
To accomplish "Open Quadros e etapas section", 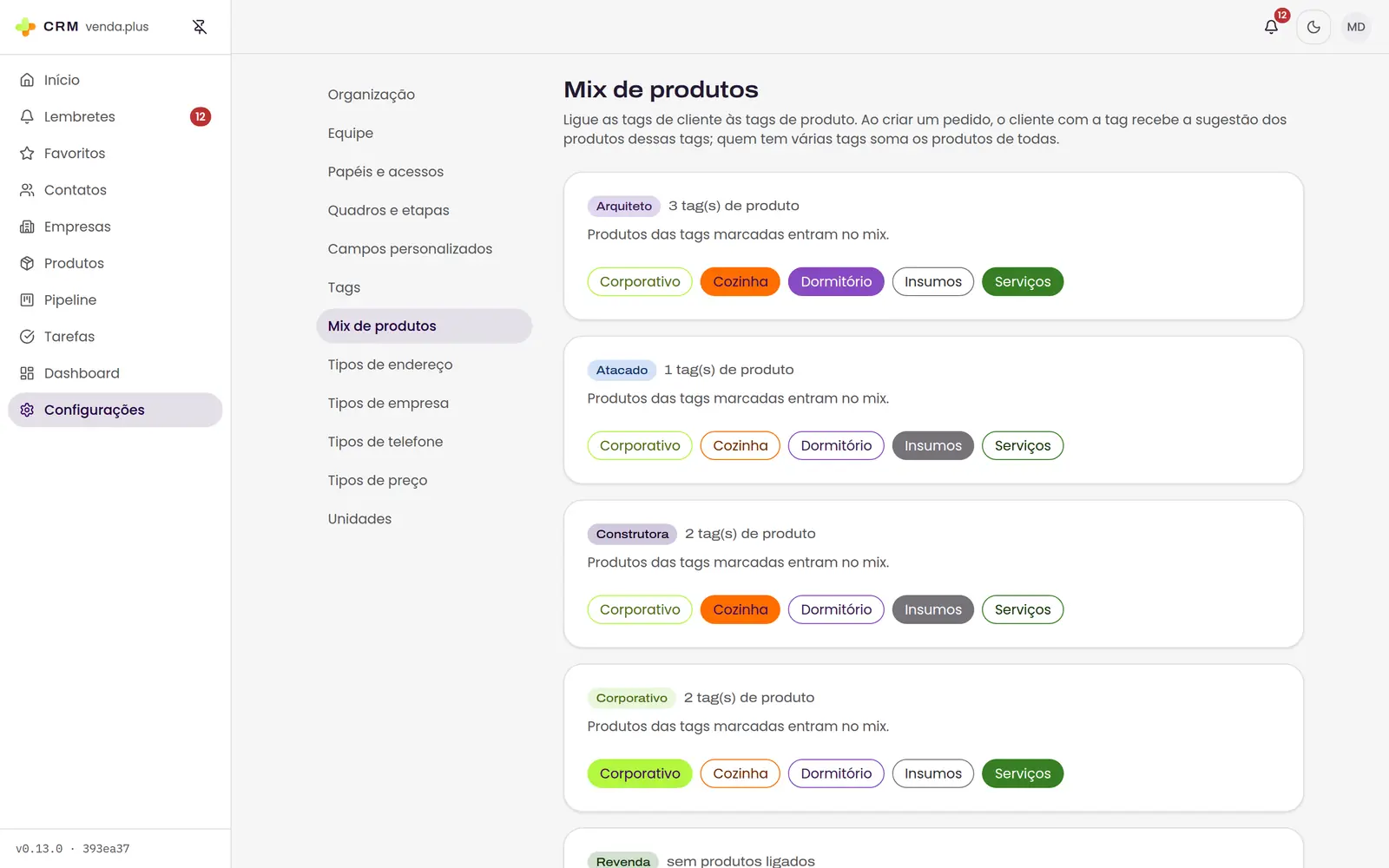I will 425,210.
